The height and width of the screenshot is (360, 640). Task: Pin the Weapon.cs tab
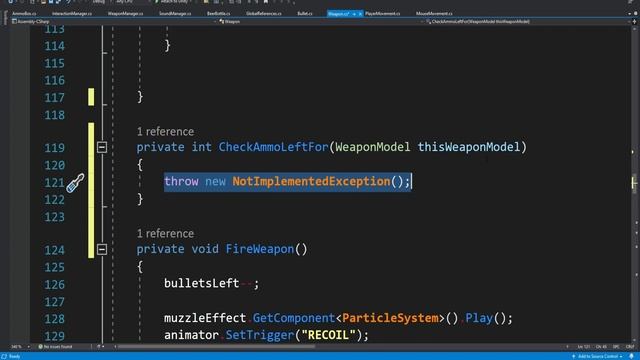(x=354, y=14)
